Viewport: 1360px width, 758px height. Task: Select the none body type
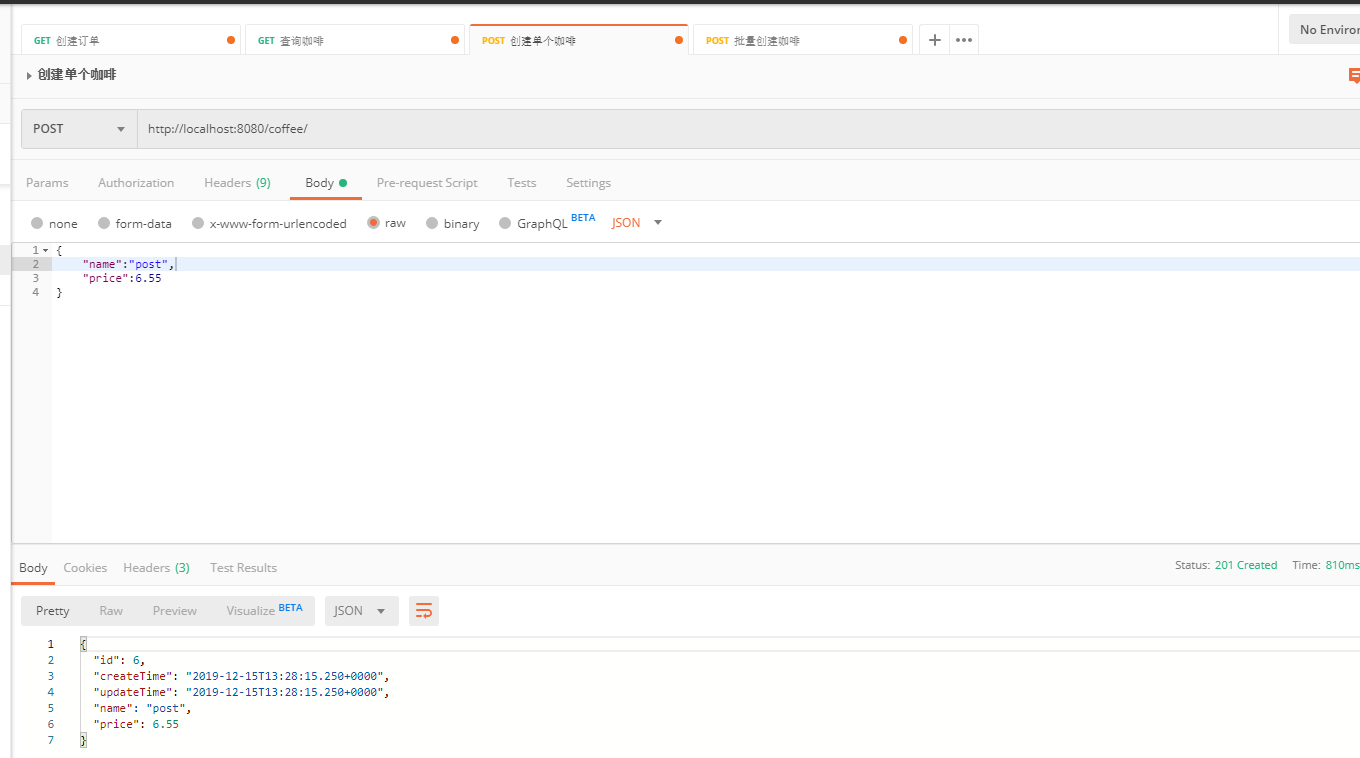click(37, 224)
